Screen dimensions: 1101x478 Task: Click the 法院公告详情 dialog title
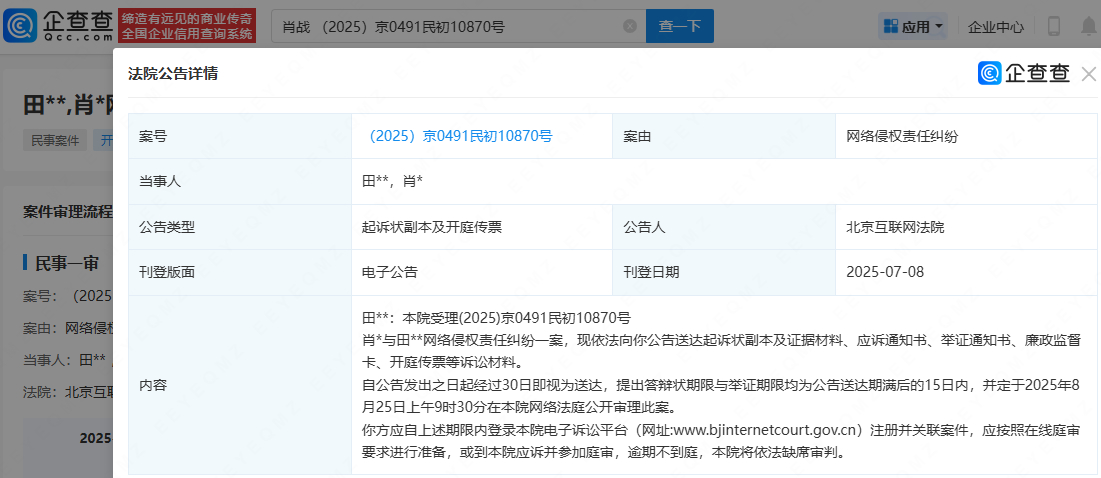tap(173, 74)
